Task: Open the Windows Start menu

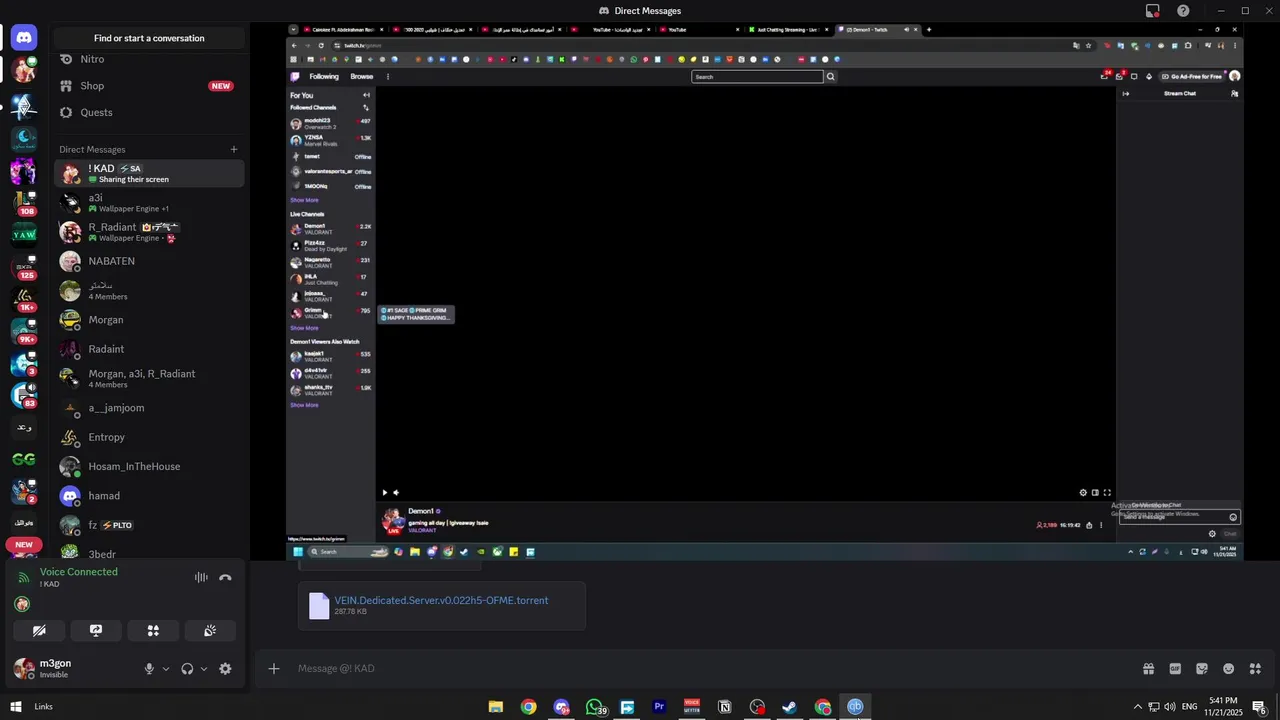Action: [x=16, y=707]
